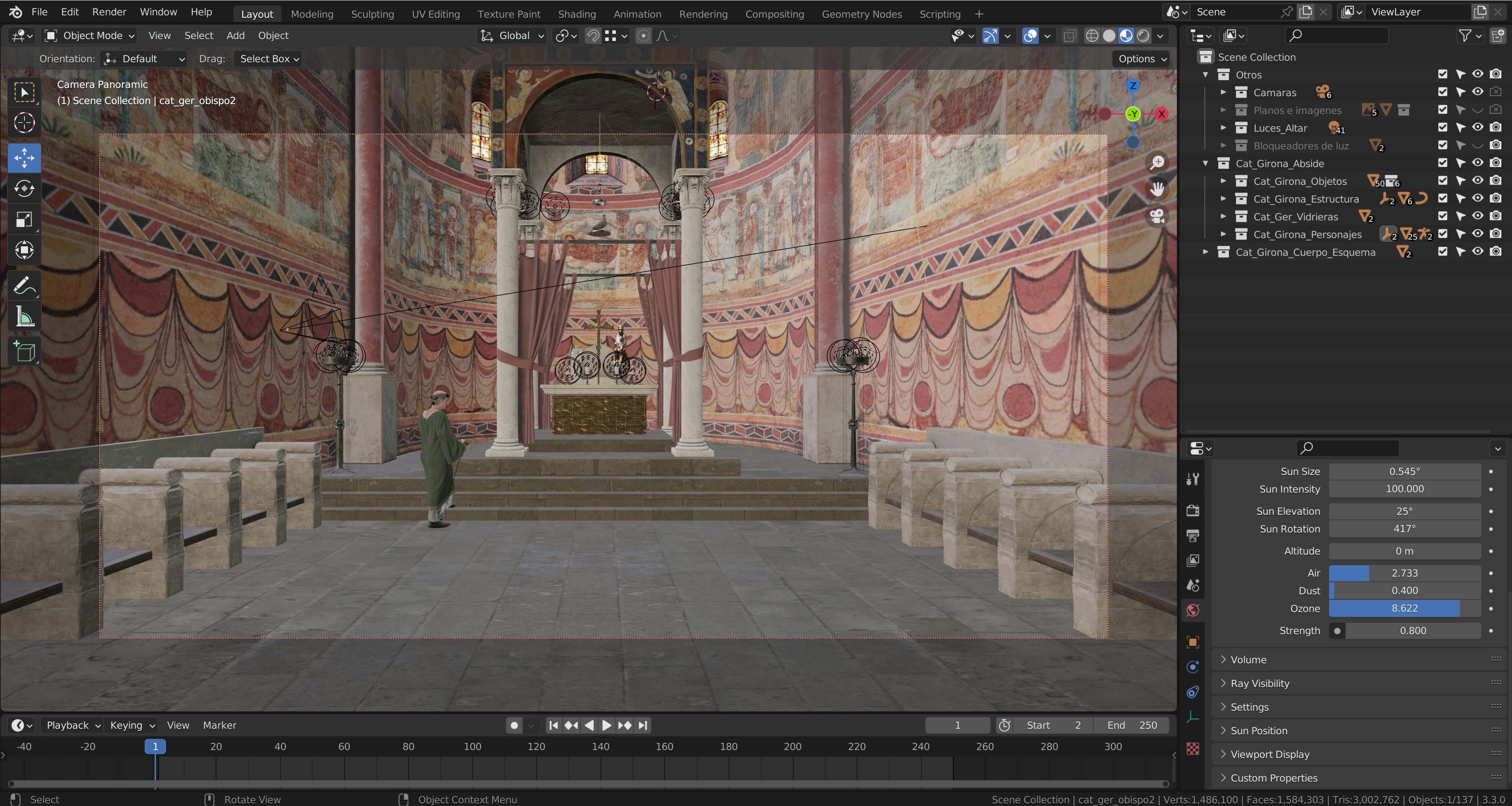The image size is (1512, 806).
Task: Expand the Ray Visibility panel
Action: click(1260, 683)
